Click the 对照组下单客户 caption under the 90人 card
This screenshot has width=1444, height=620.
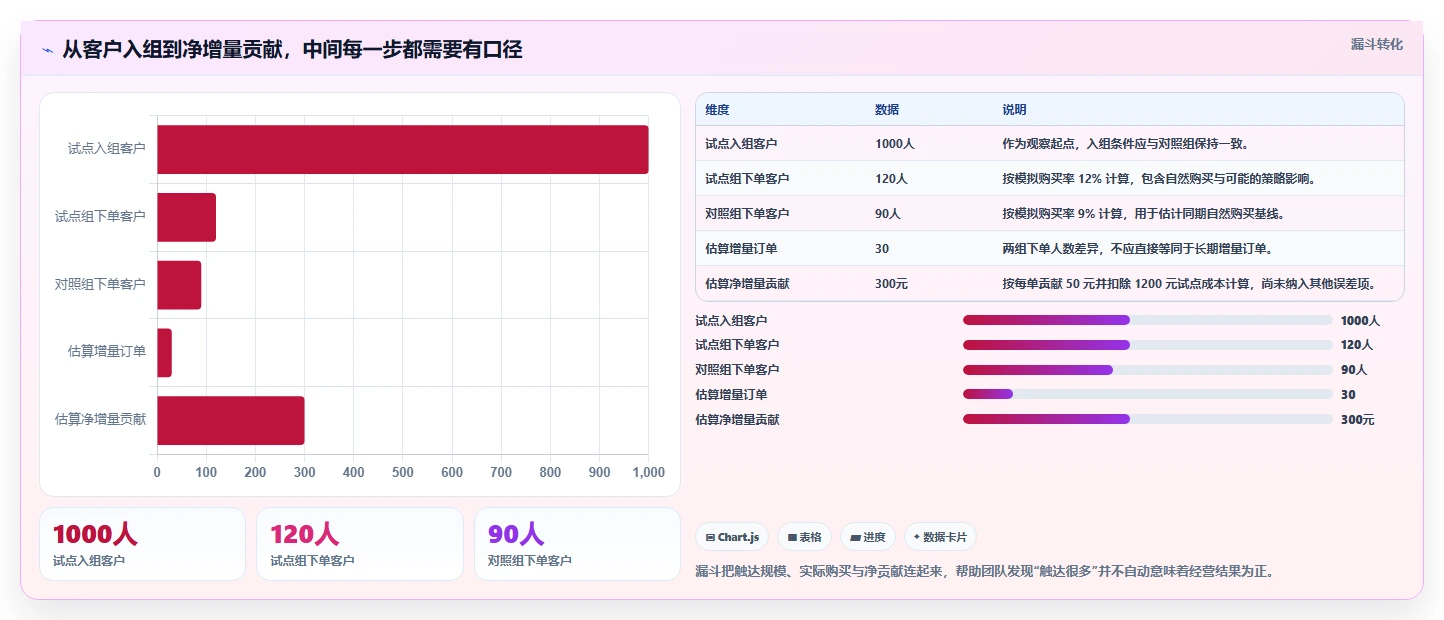point(530,561)
